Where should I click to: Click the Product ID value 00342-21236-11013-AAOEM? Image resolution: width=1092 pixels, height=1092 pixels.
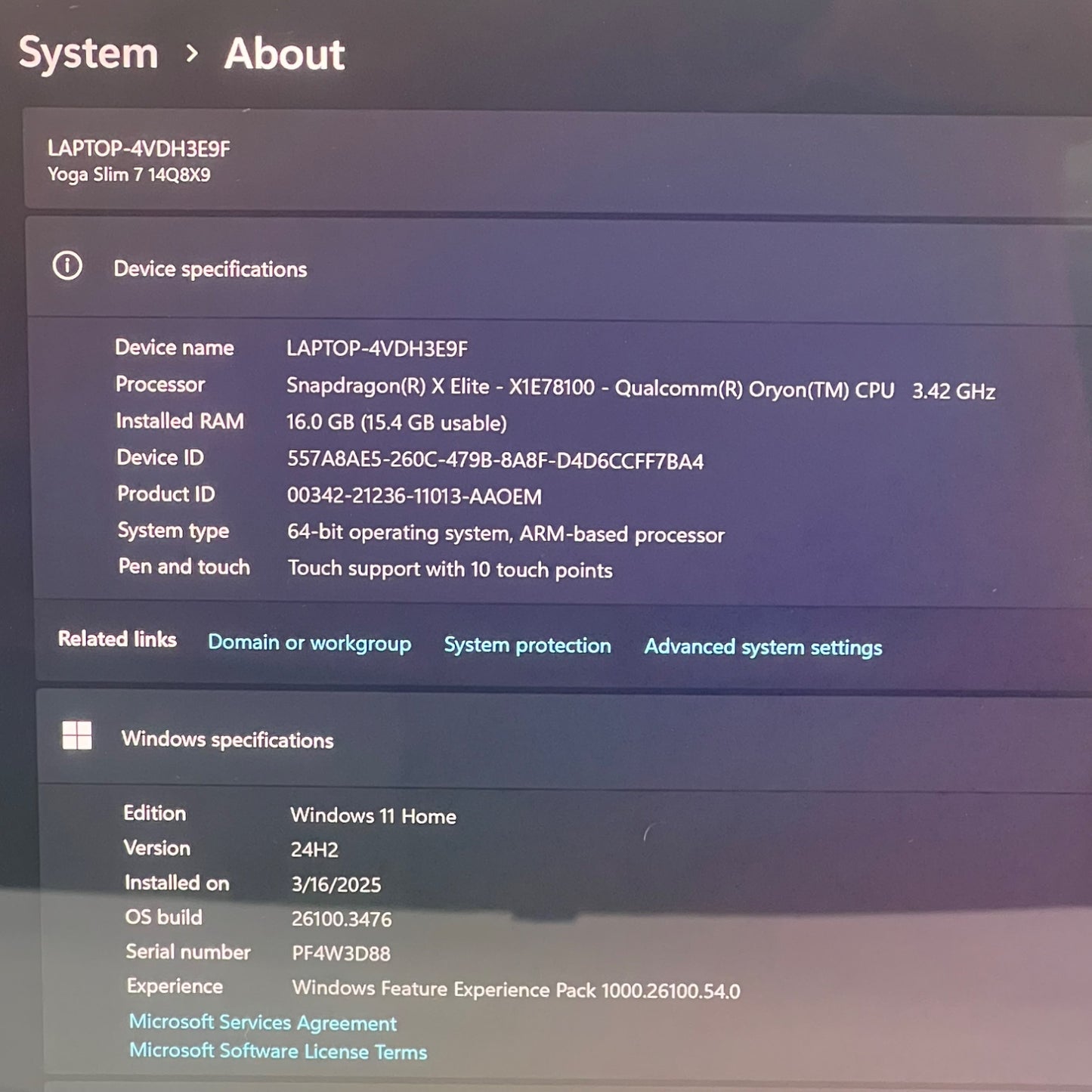pyautogui.click(x=414, y=497)
